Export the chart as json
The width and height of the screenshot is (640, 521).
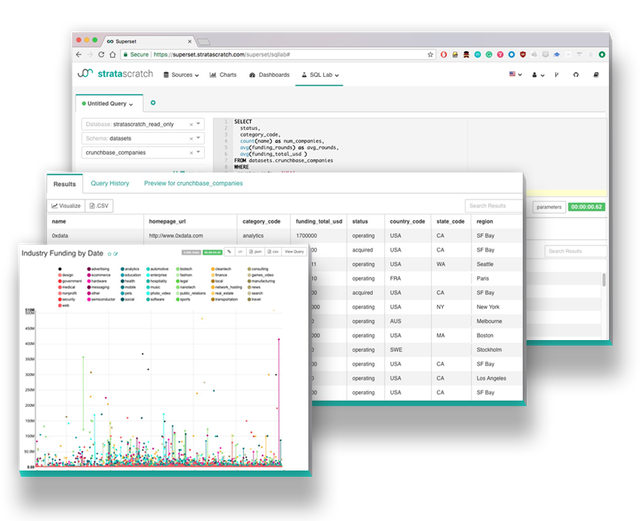[256, 252]
